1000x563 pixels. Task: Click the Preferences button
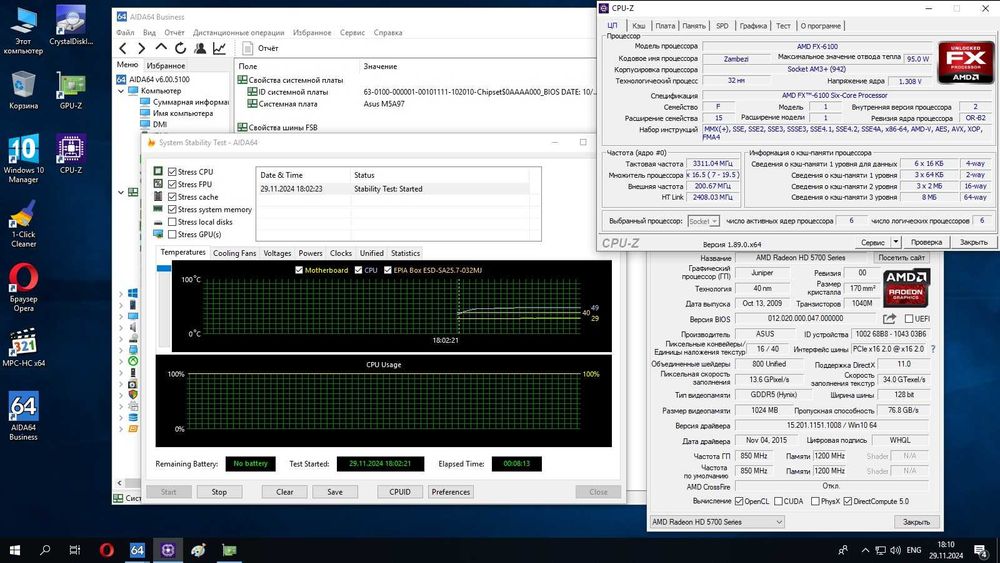click(x=450, y=492)
